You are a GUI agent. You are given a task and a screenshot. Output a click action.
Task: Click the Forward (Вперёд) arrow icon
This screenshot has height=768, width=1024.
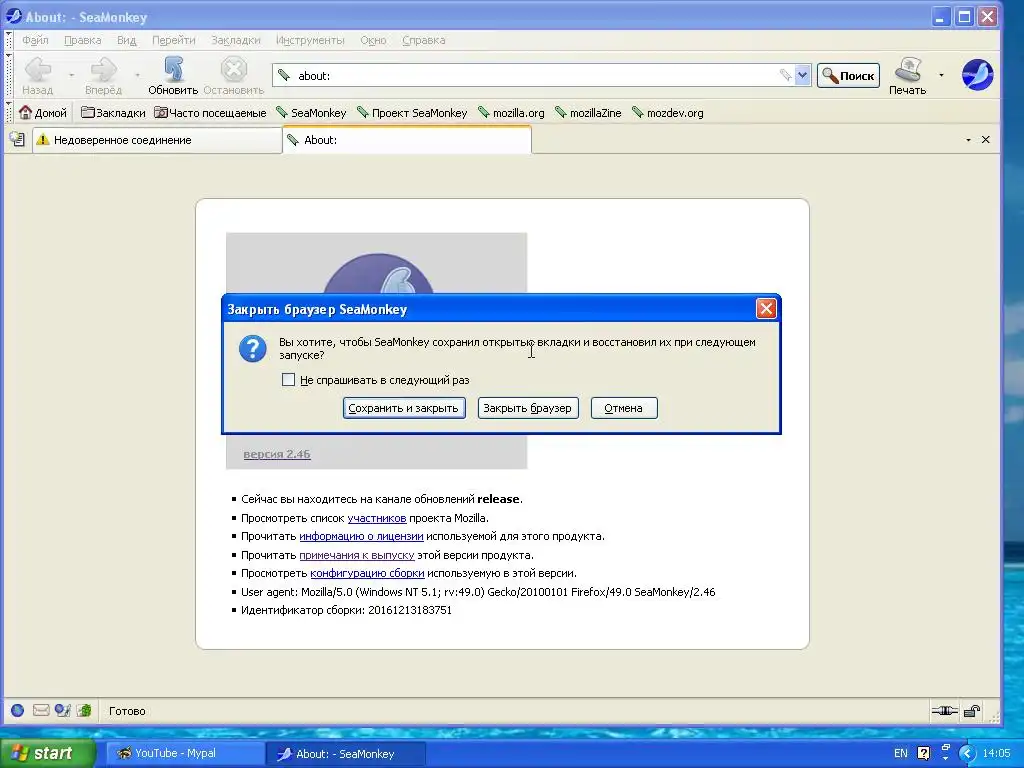point(103,69)
